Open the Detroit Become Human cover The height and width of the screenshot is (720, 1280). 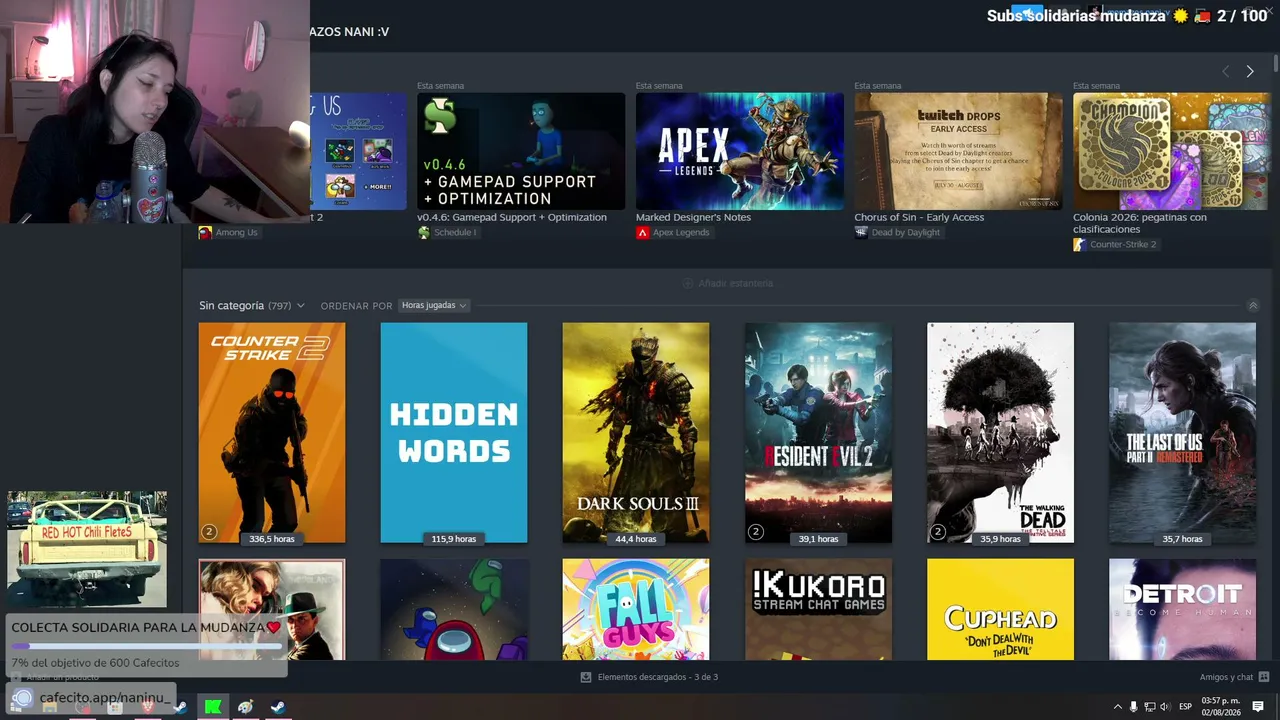tap(1182, 609)
